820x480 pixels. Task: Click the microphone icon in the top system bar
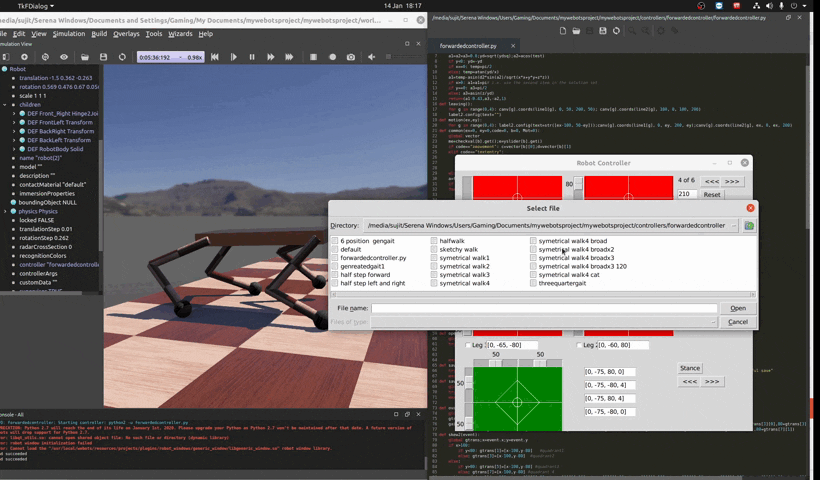[x=781, y=6]
